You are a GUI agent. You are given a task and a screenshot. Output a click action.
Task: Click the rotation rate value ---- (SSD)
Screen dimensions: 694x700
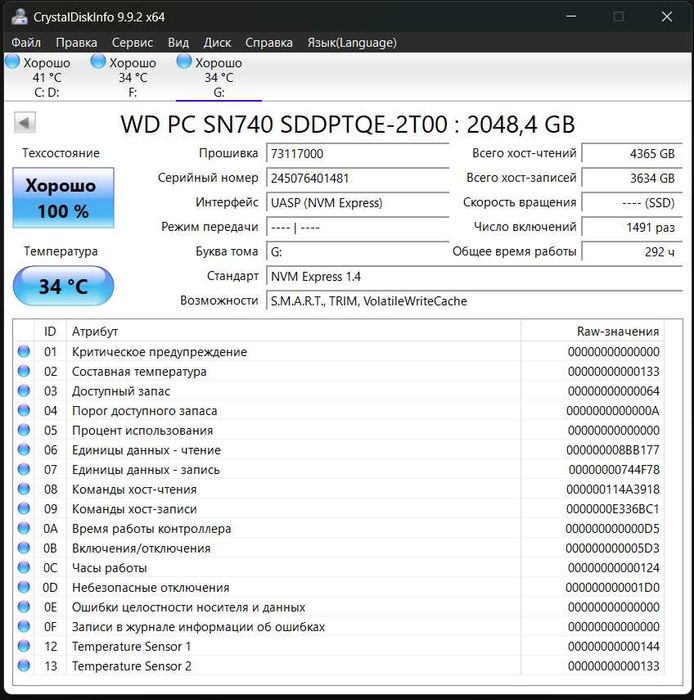pos(632,203)
